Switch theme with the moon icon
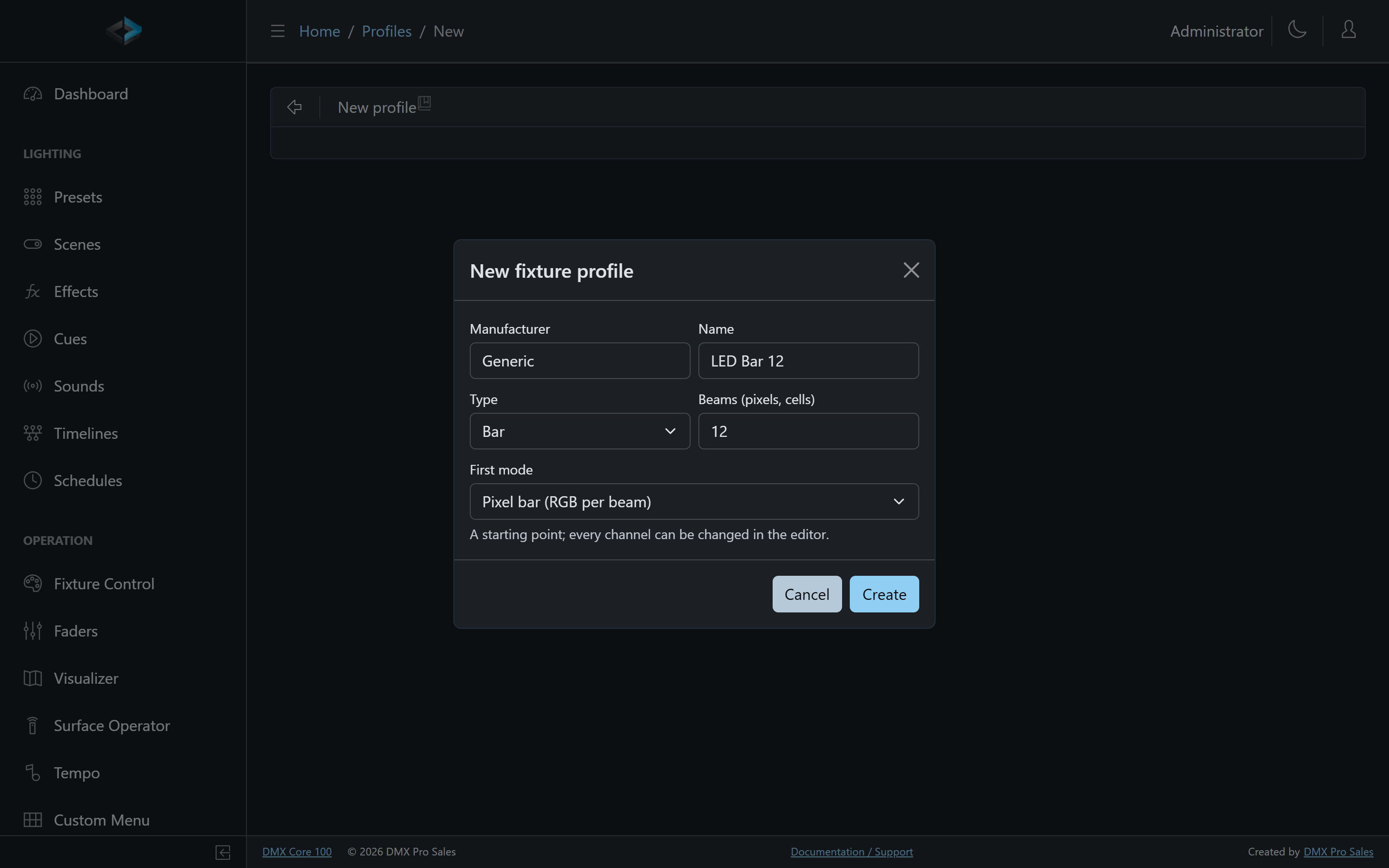 click(1297, 30)
